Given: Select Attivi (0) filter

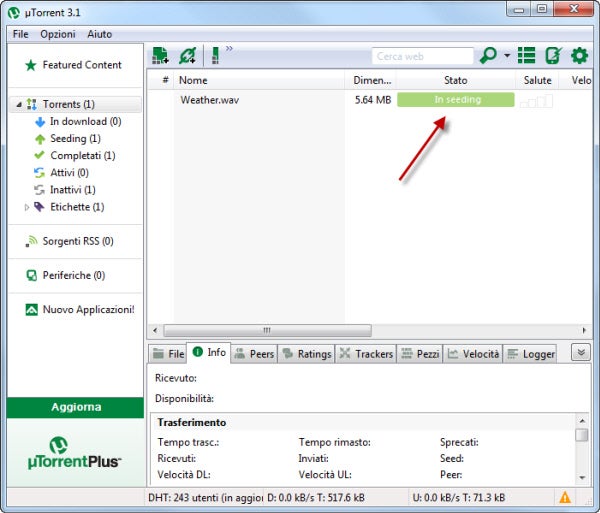Looking at the screenshot, I should tap(69, 173).
